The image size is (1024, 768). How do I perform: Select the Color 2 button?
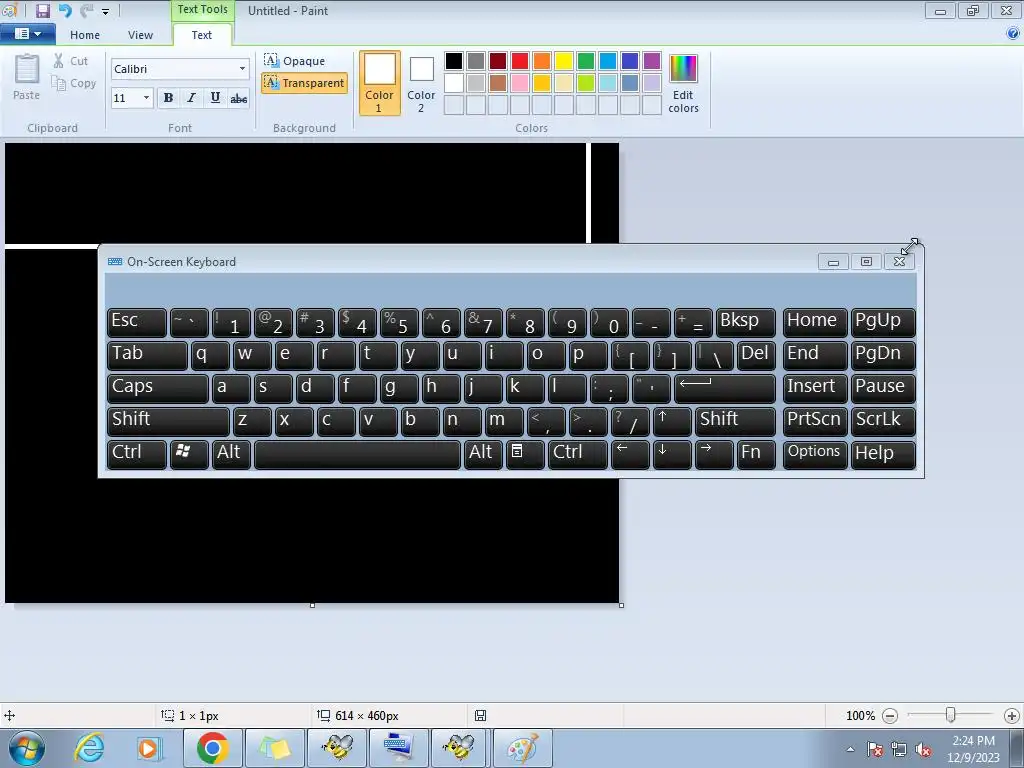click(x=421, y=85)
